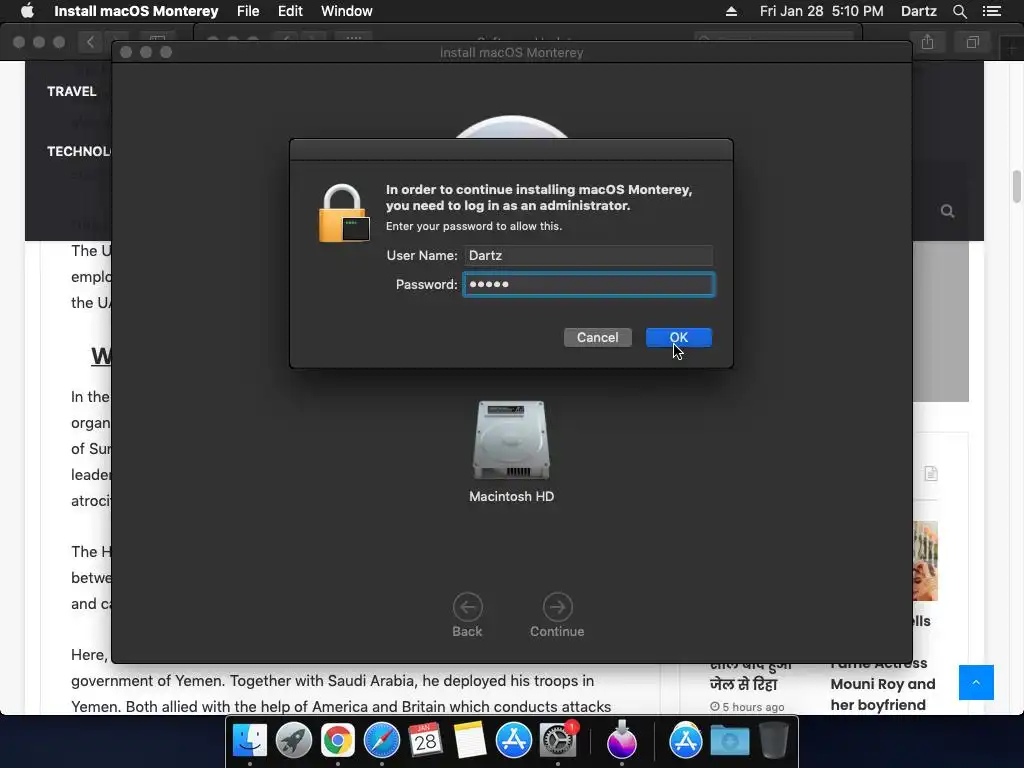Cancel the administrator password dialog
Viewport: 1024px width, 768px height.
598,338
